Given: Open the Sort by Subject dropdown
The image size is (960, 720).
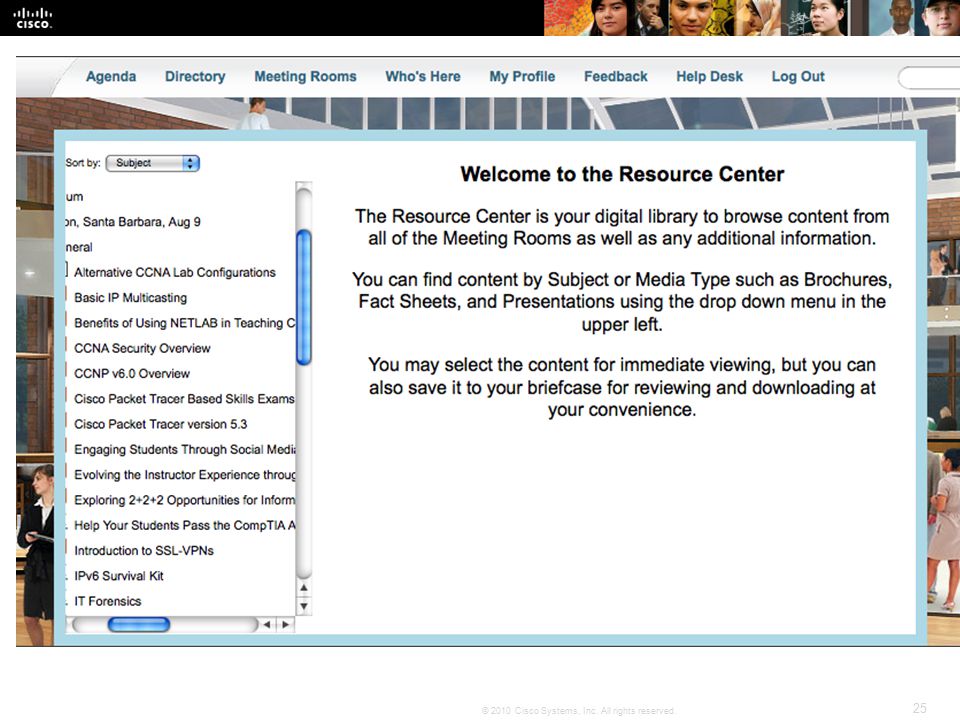Looking at the screenshot, I should (x=152, y=163).
